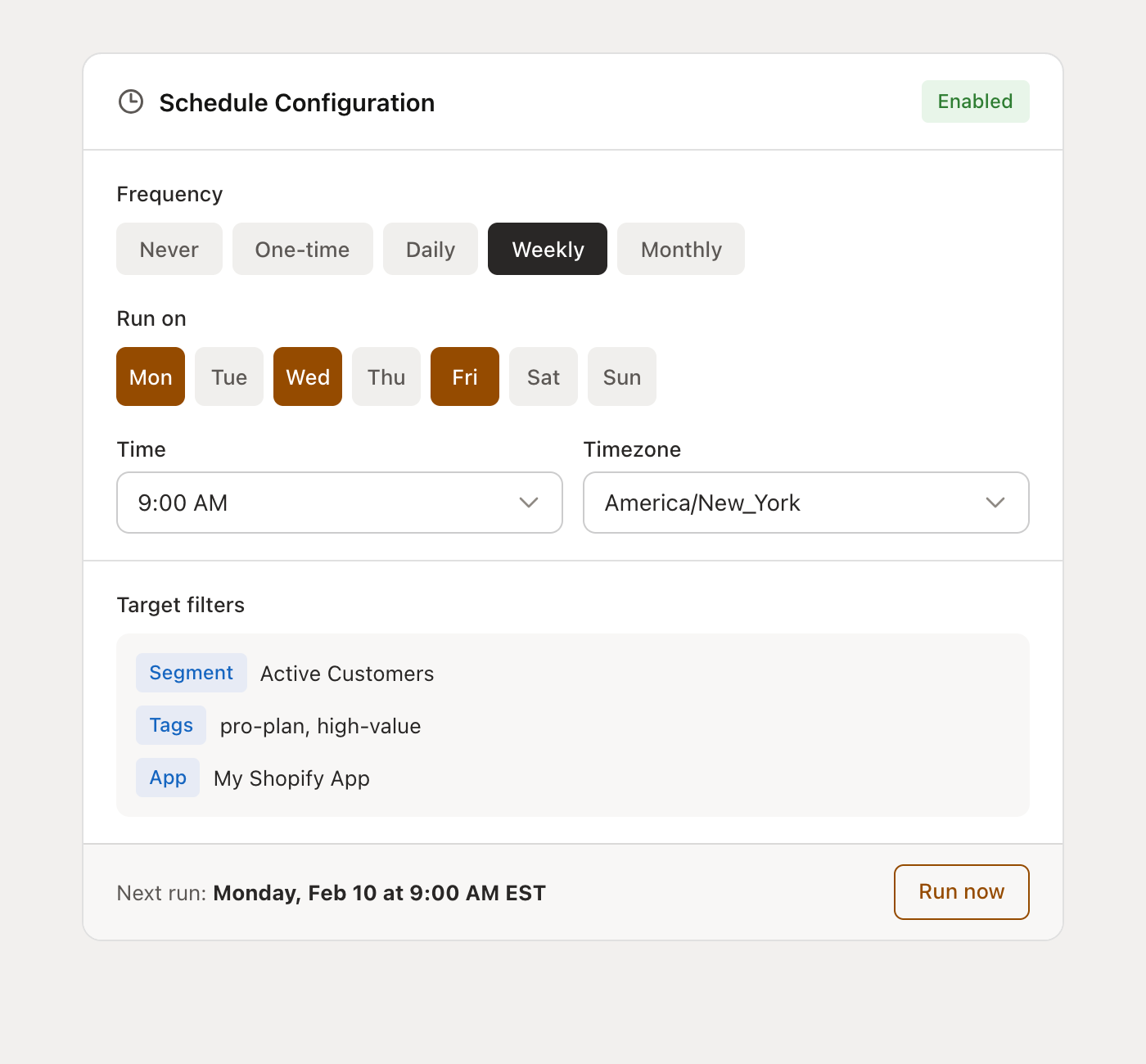
Task: Click the Segment filter badge
Action: coord(191,672)
